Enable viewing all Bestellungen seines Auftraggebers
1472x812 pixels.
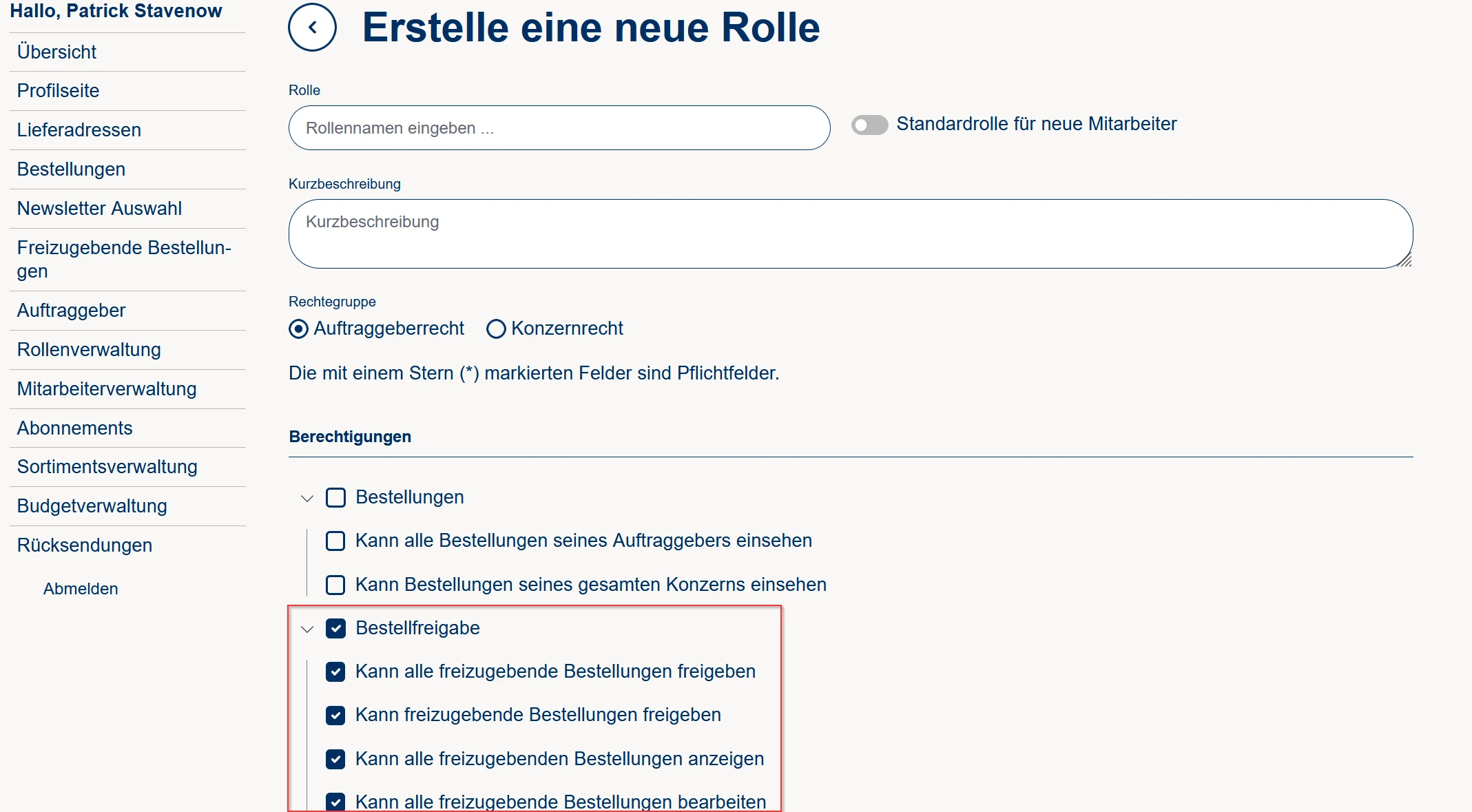tap(335, 541)
